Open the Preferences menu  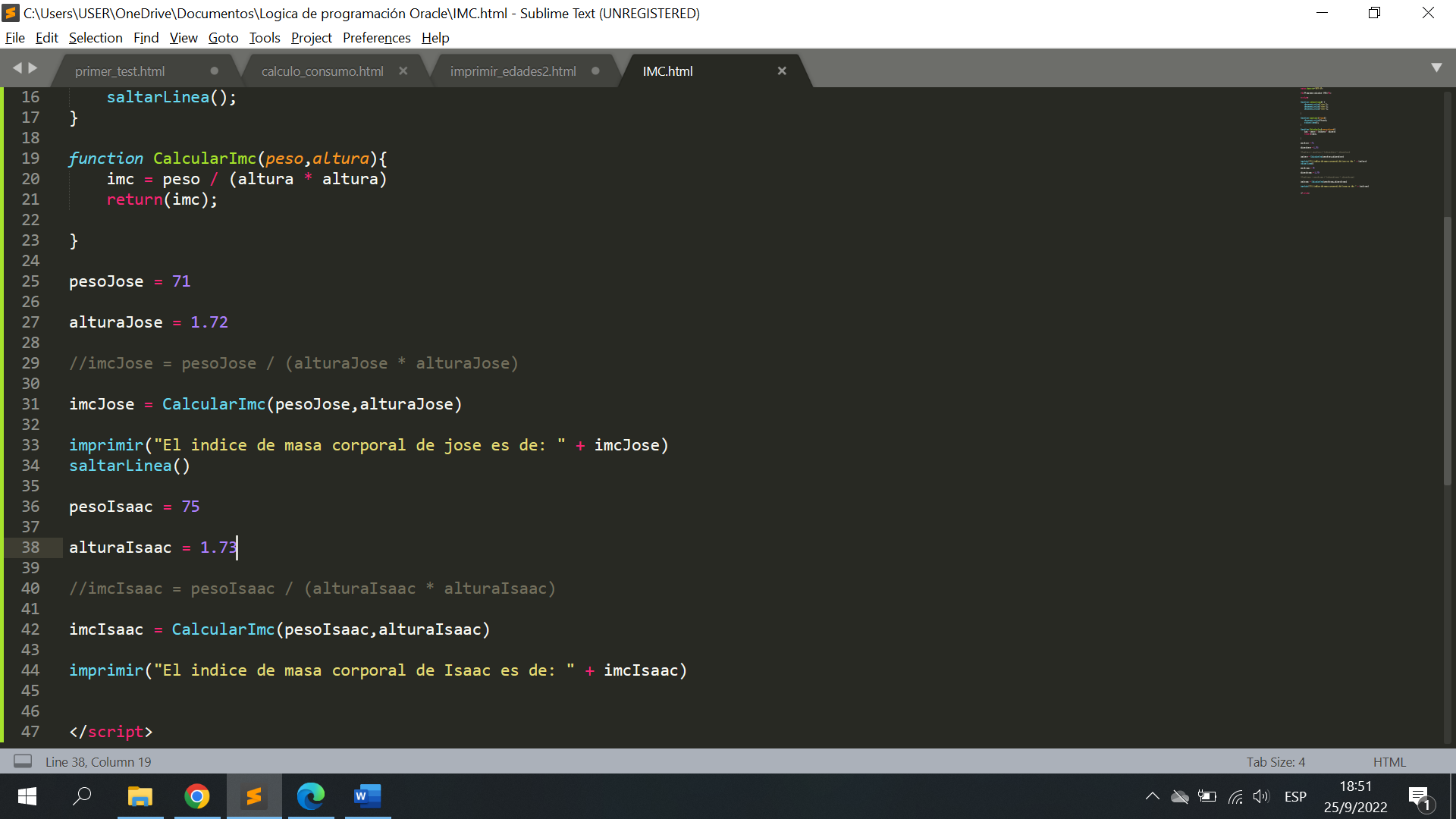tap(376, 38)
